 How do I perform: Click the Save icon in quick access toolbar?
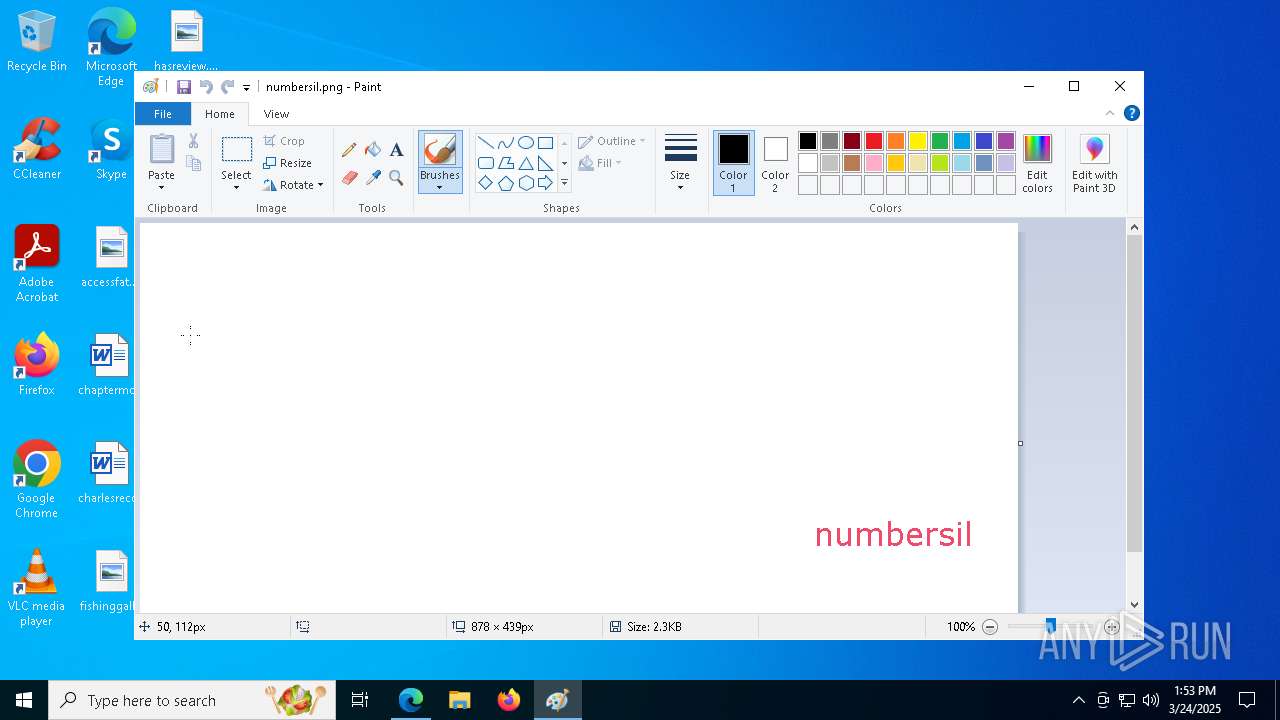(x=184, y=87)
